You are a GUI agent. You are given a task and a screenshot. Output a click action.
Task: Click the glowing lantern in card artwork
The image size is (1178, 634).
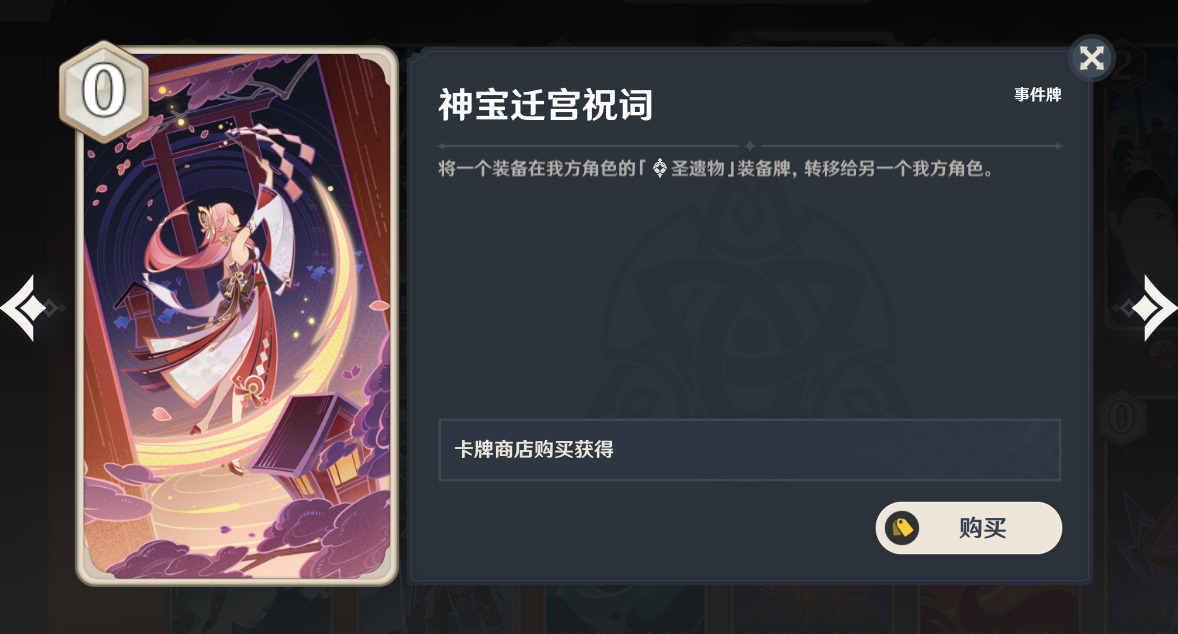[319, 443]
